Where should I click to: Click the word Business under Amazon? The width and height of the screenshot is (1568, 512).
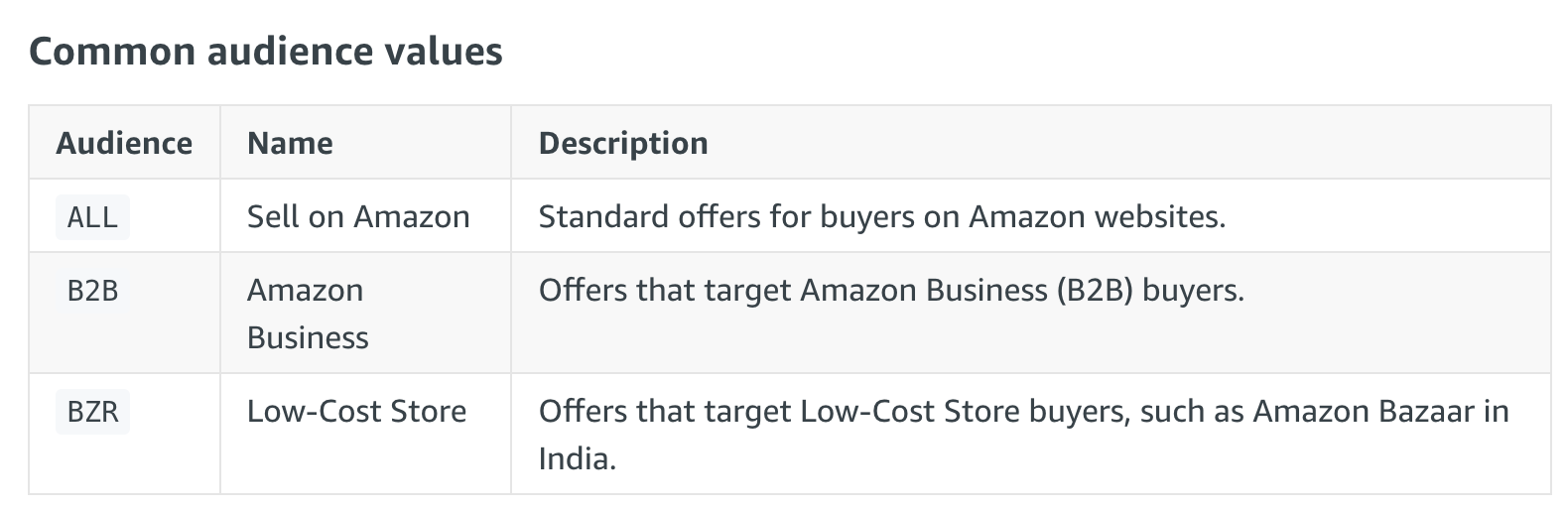(308, 337)
